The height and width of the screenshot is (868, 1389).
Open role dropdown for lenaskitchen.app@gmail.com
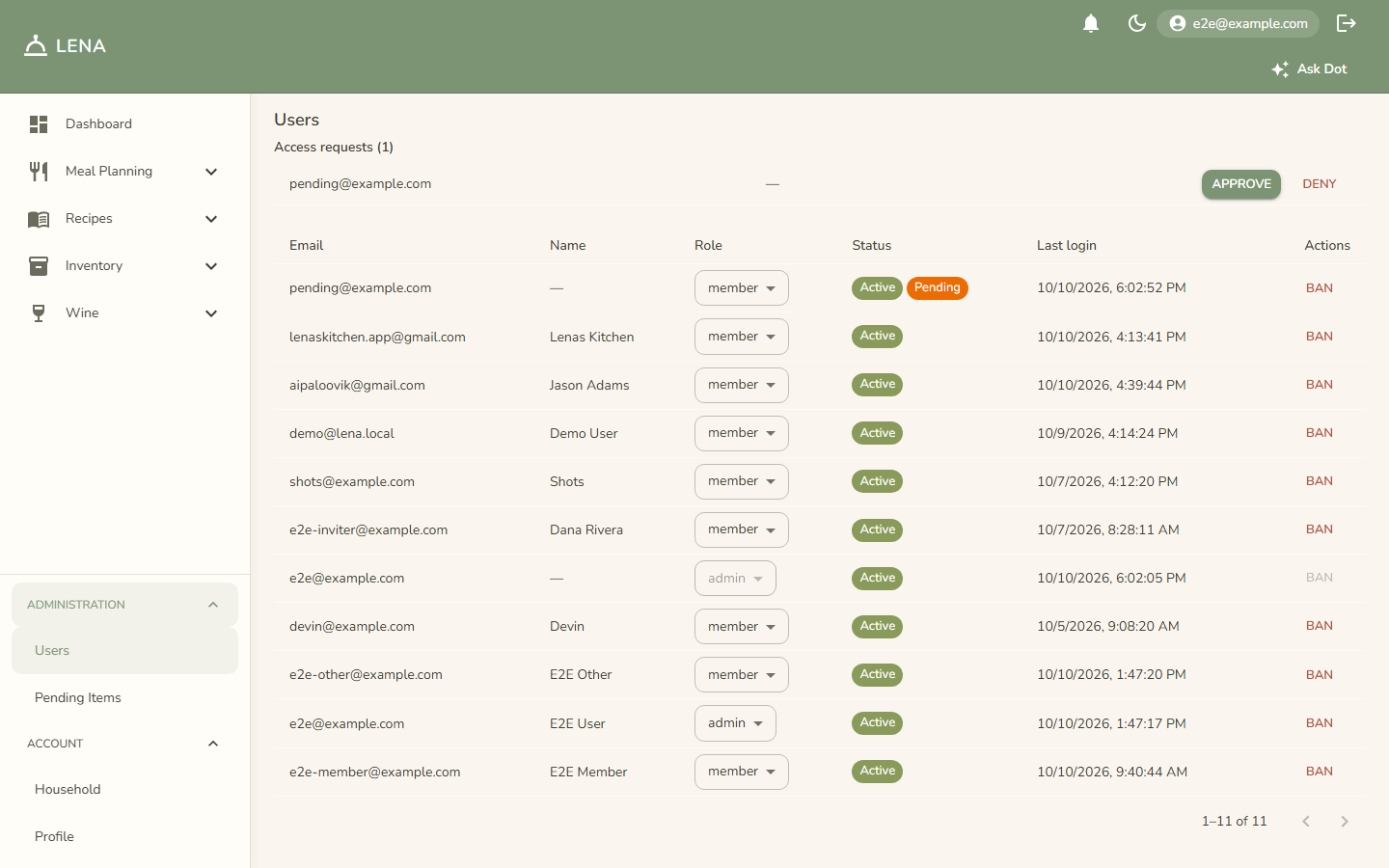click(741, 337)
